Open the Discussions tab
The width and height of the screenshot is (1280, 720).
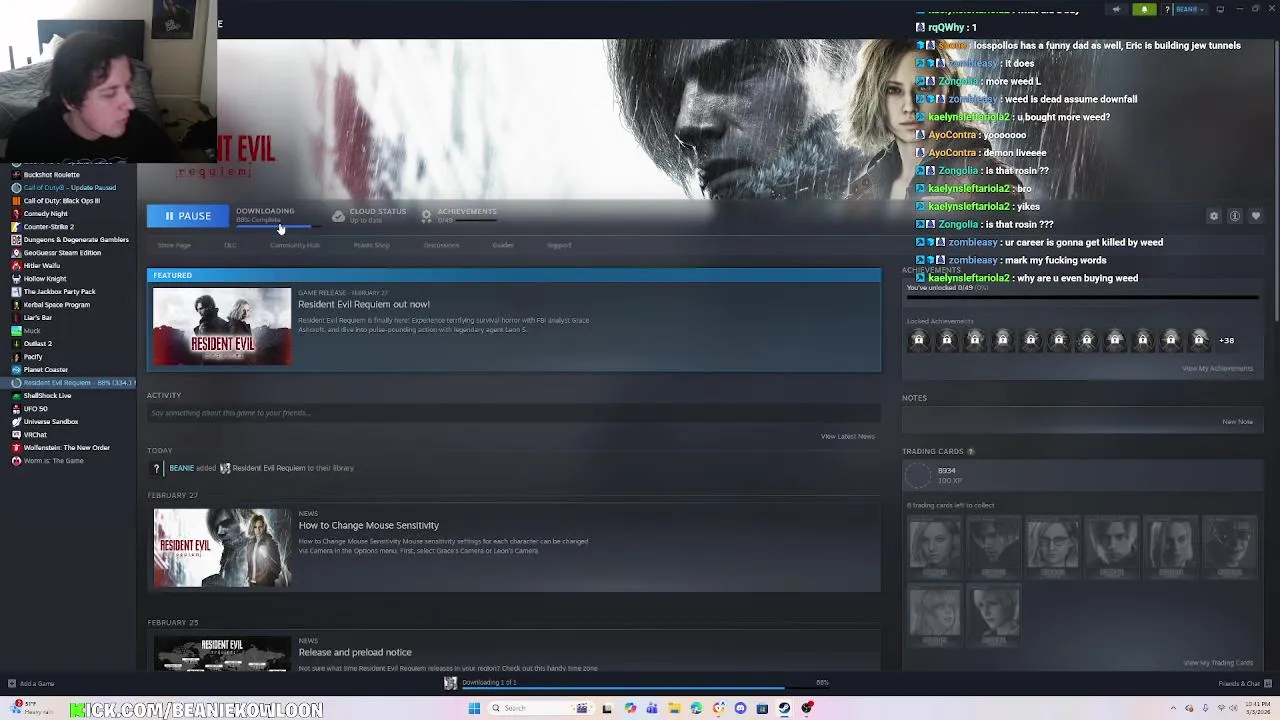[441, 245]
